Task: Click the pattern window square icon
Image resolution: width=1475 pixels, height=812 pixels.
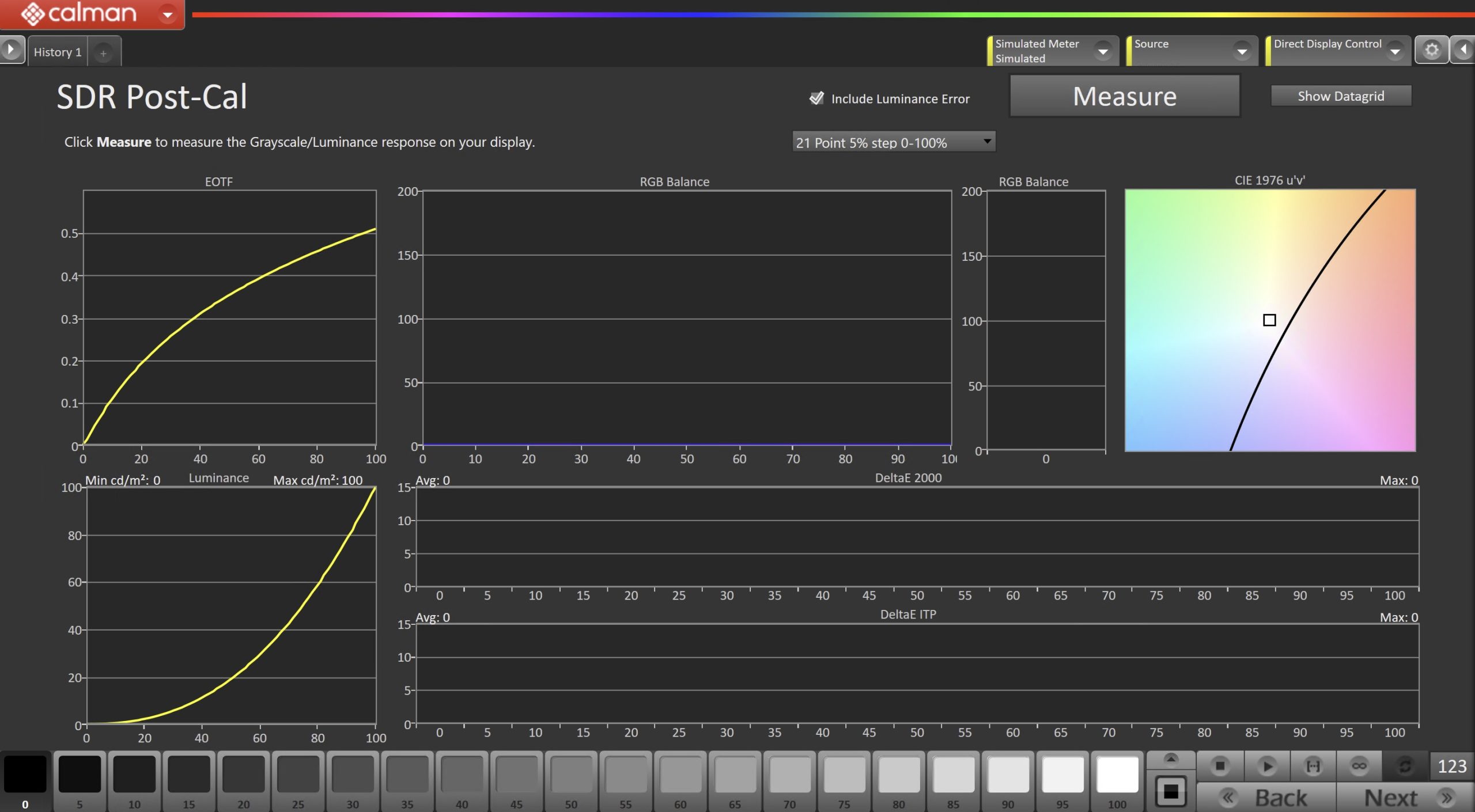Action: pyautogui.click(x=1171, y=792)
